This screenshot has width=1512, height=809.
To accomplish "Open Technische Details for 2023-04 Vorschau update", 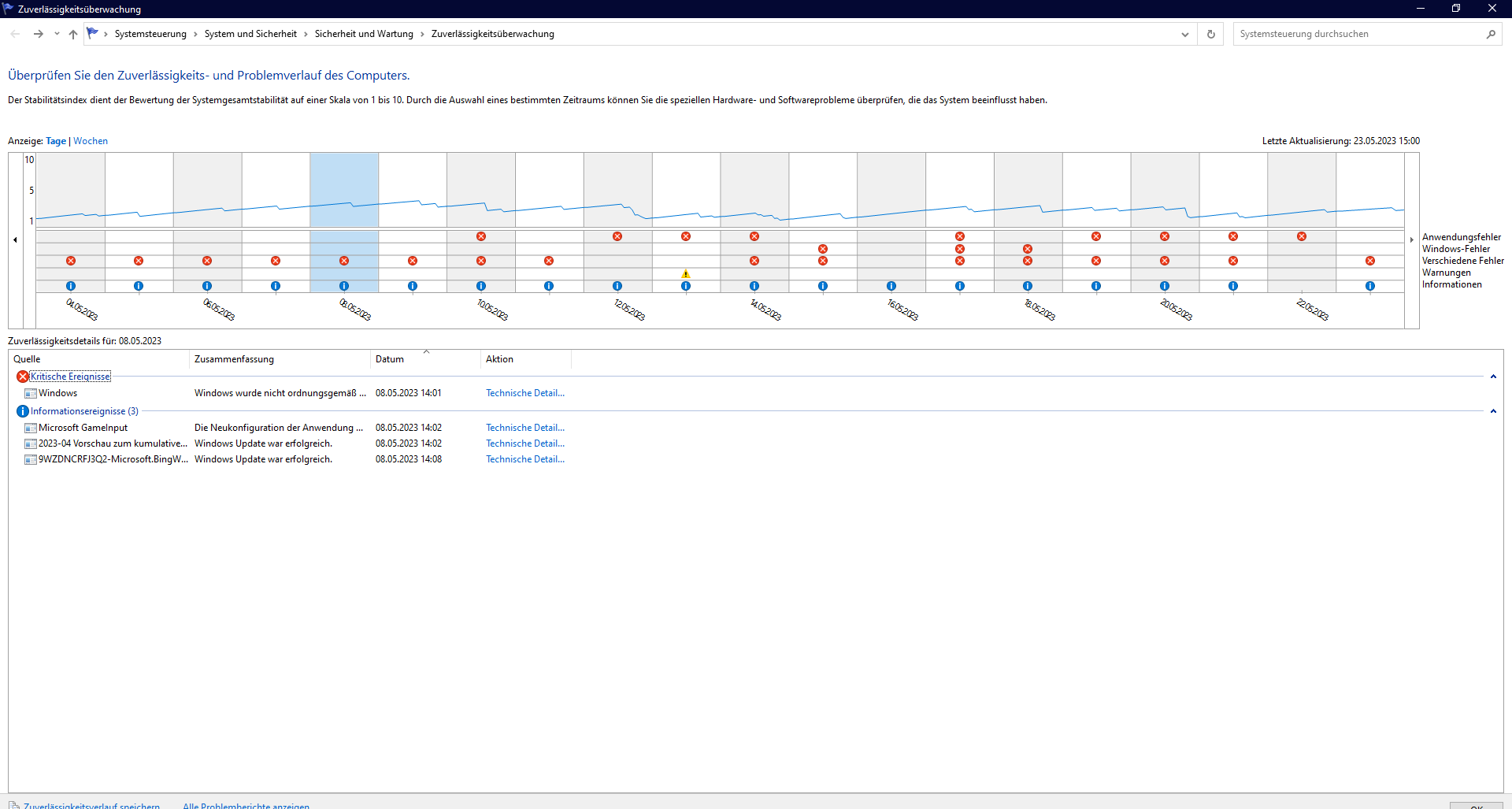I will point(525,443).
